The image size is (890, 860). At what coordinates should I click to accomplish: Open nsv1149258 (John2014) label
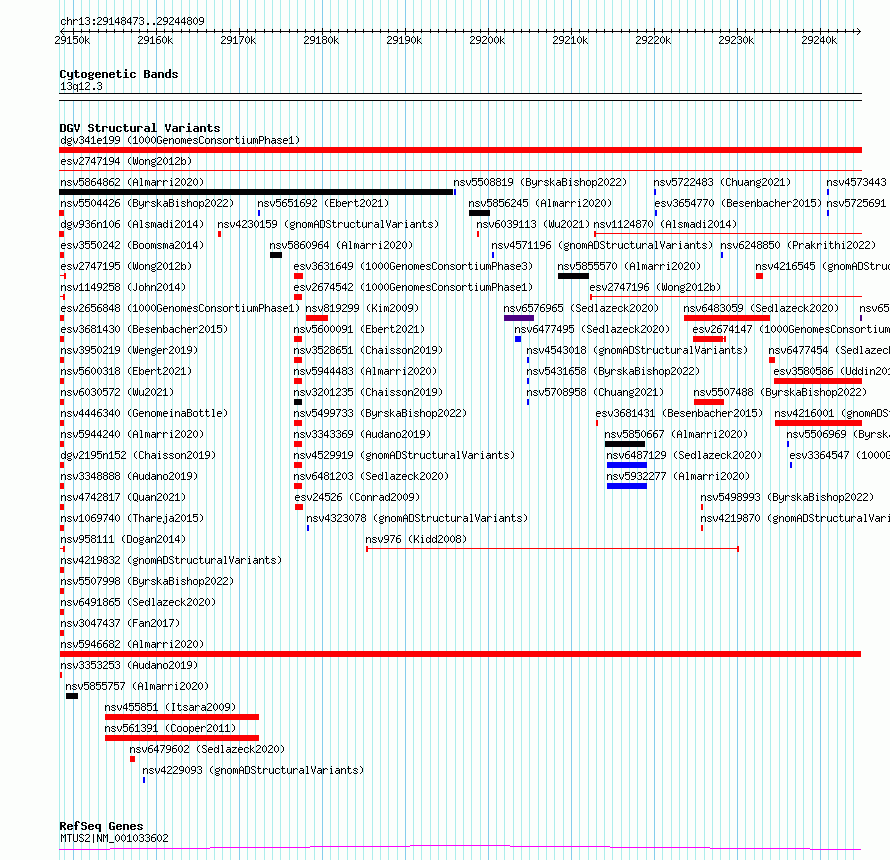coord(123,287)
